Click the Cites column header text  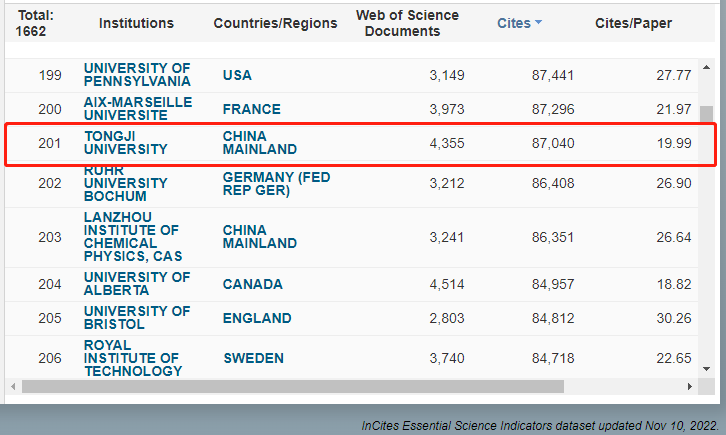pyautogui.click(x=514, y=23)
